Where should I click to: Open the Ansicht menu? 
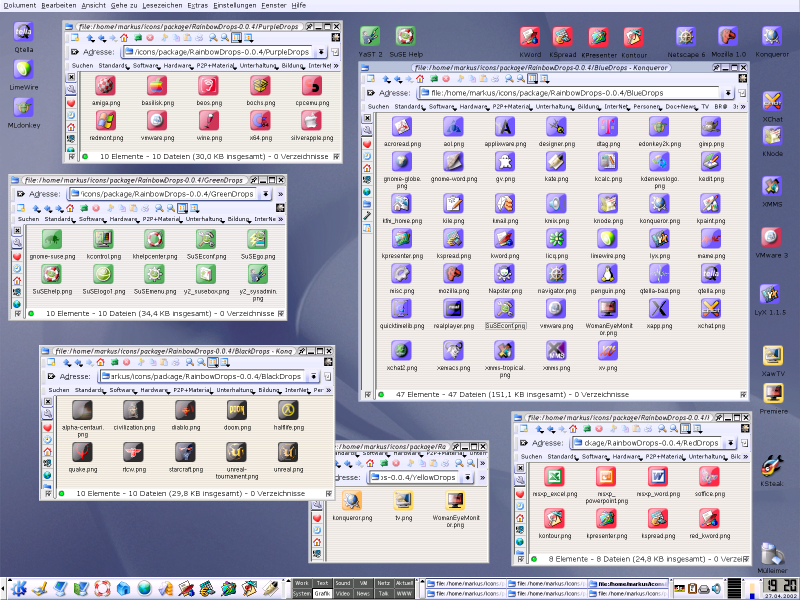coord(93,5)
